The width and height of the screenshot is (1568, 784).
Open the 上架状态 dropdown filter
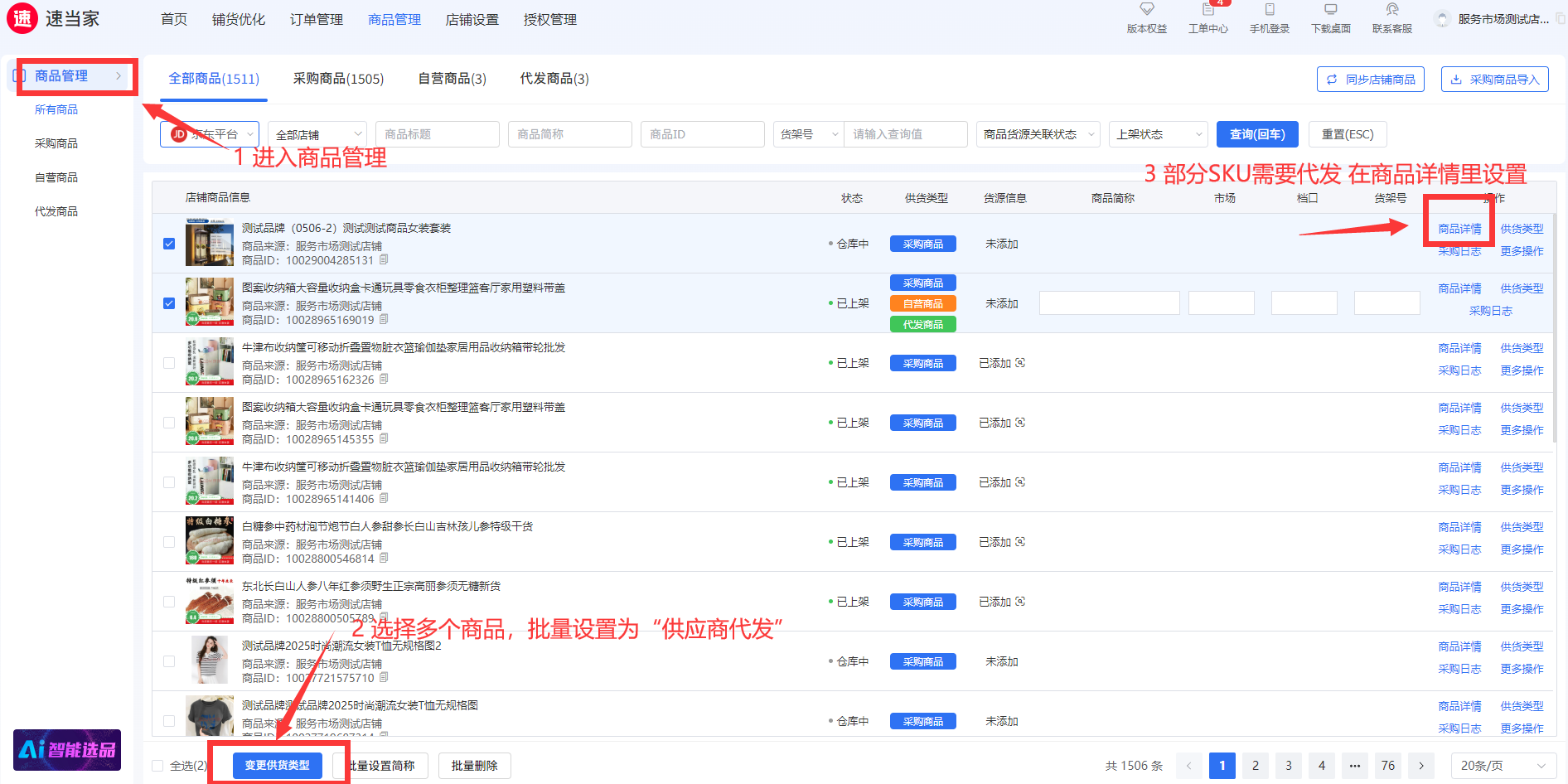coord(1158,134)
